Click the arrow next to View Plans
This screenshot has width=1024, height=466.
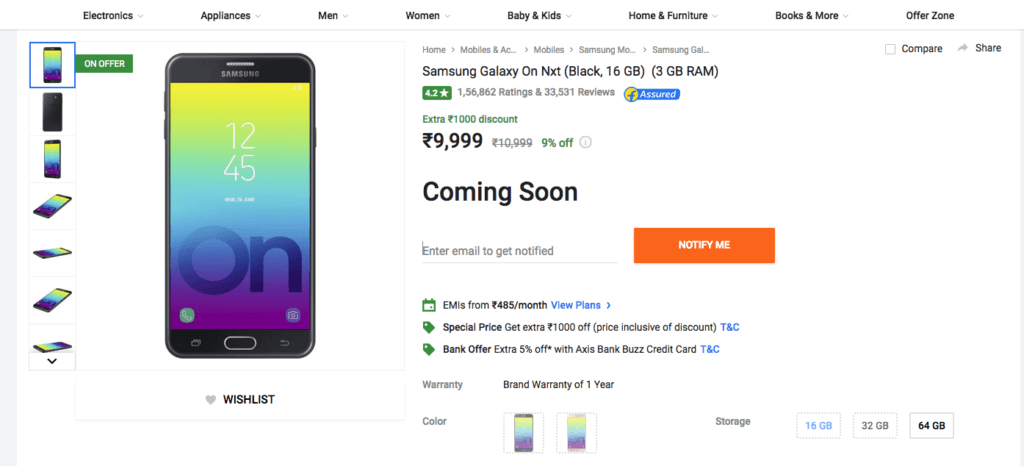coord(609,305)
